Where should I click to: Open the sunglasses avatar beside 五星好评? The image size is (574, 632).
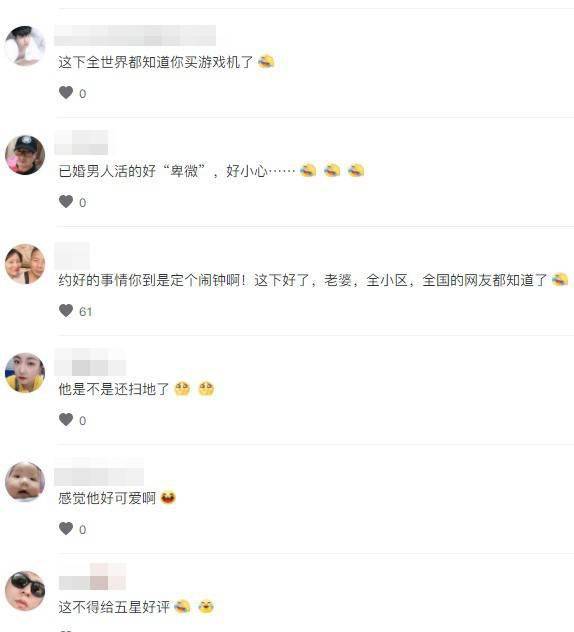tap(25, 590)
